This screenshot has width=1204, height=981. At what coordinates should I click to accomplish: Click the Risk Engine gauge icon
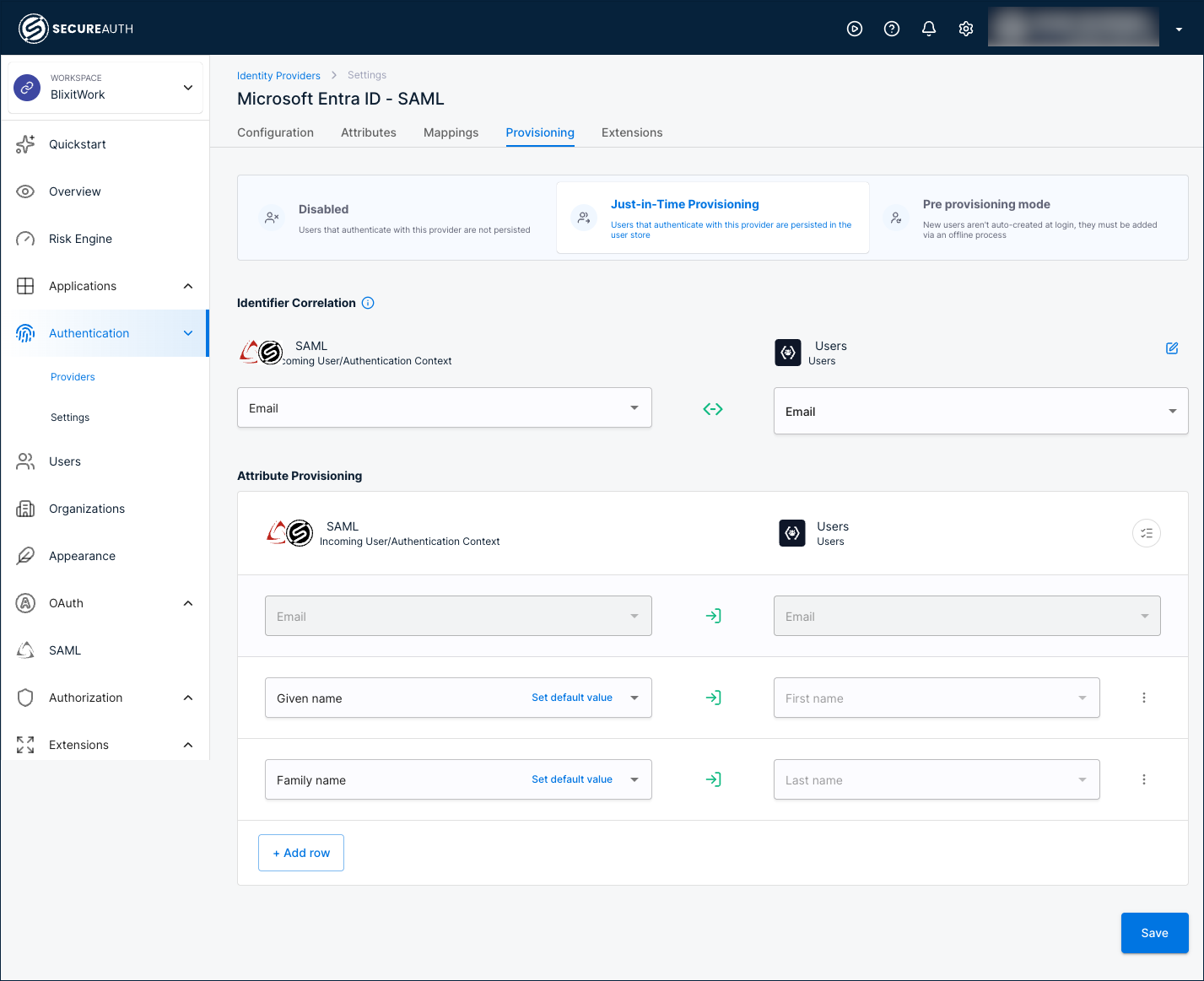pyautogui.click(x=25, y=239)
